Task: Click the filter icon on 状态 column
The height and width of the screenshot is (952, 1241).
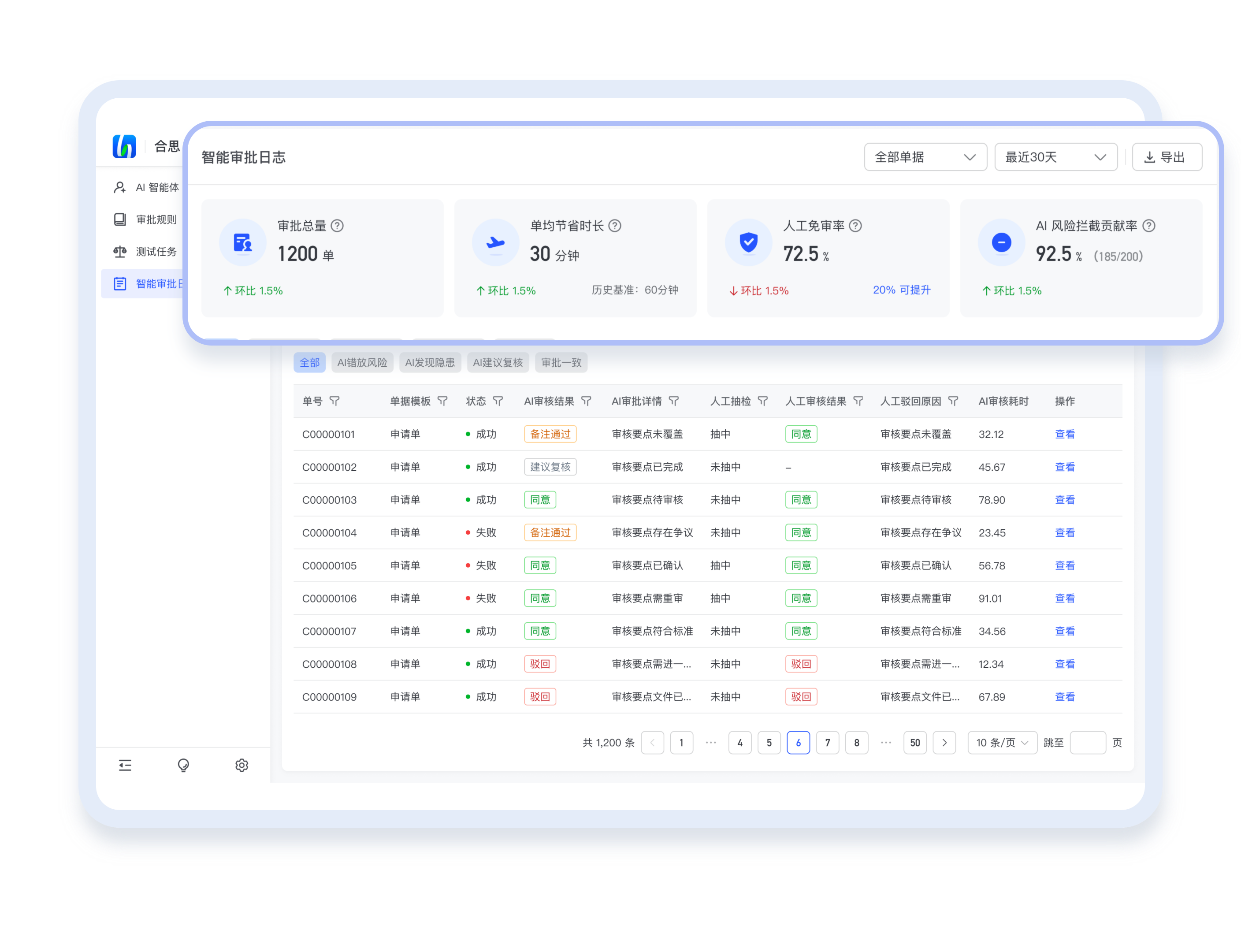Action: 498,401
